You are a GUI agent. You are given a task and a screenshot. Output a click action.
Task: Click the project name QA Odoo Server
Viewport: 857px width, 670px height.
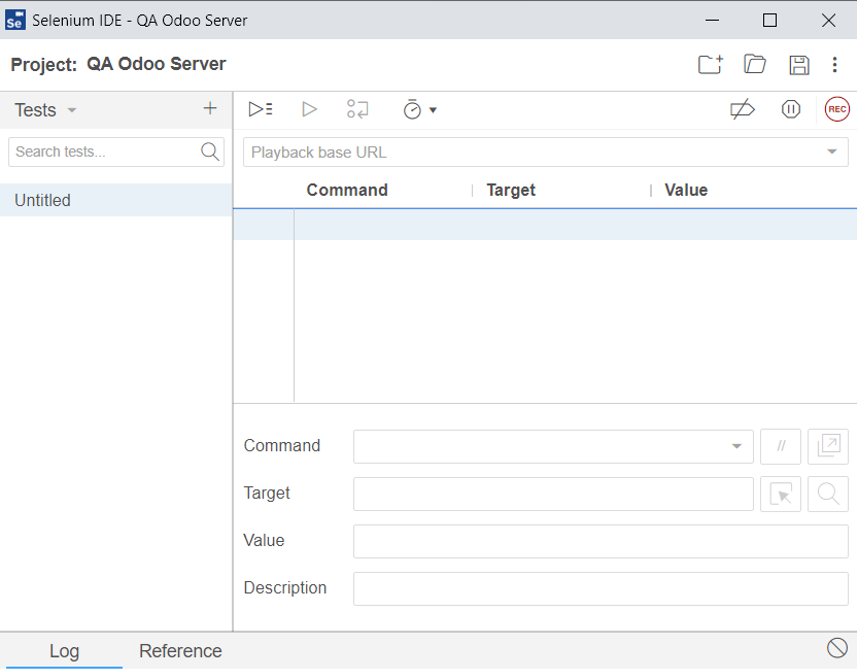(x=156, y=64)
